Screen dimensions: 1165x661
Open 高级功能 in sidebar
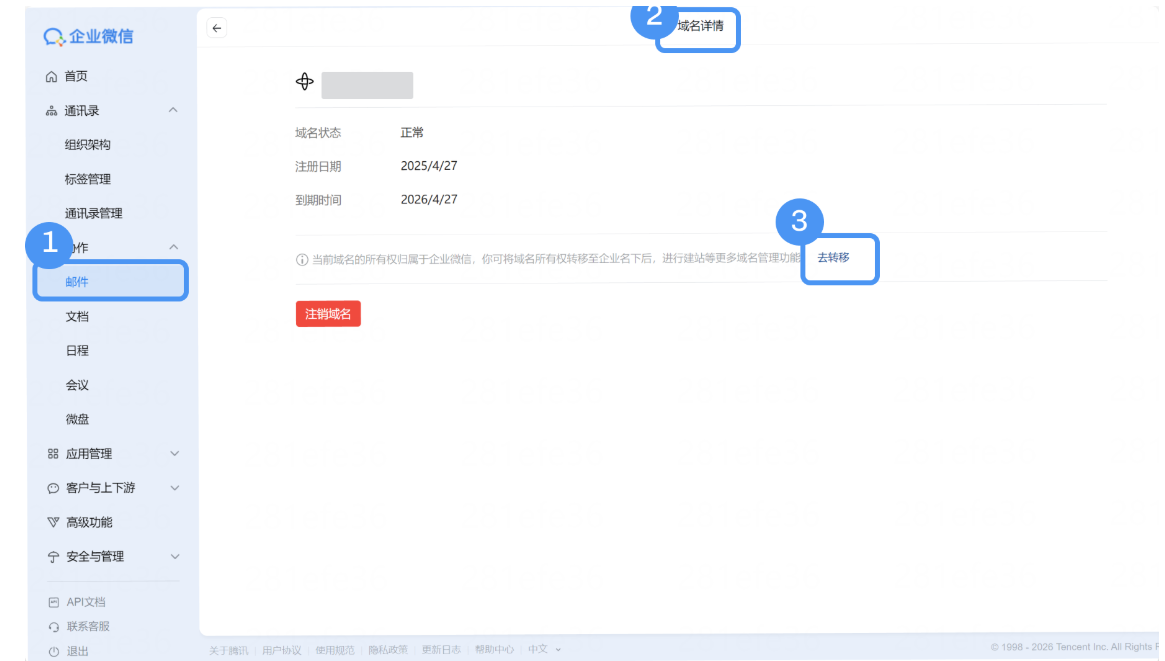89,522
